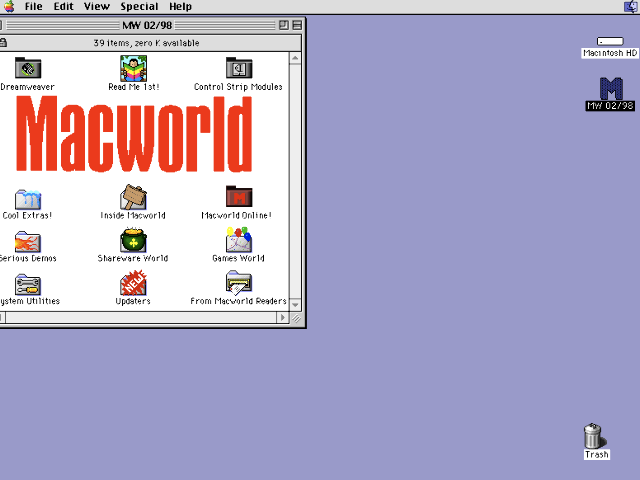
Task: Click the '39 items, zero K available' text
Action: (146, 43)
